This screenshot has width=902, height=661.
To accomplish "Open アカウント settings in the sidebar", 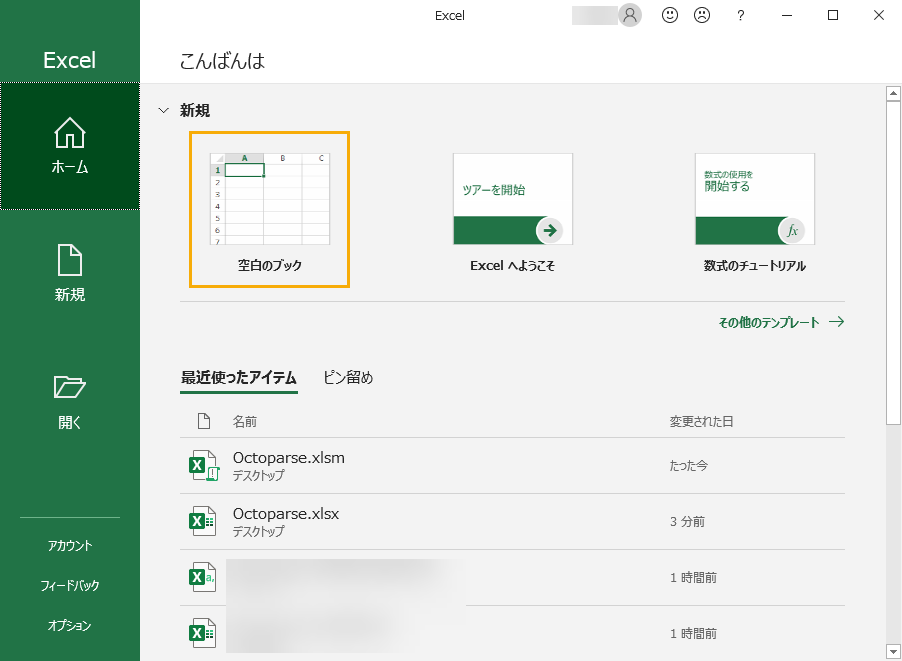I will pyautogui.click(x=70, y=545).
